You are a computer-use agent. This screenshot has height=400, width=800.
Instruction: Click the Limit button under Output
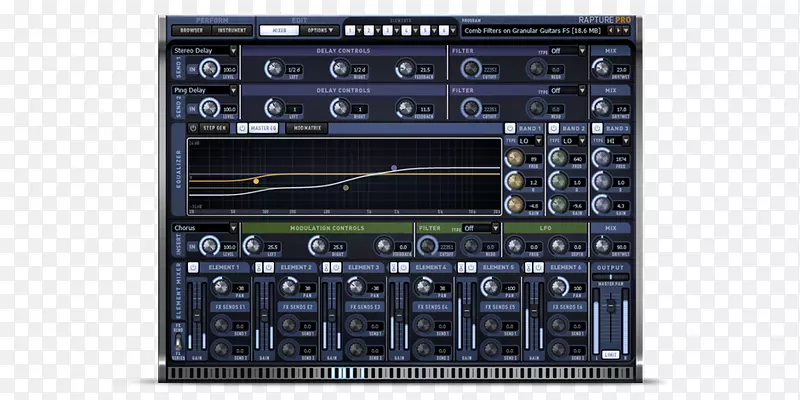[609, 354]
